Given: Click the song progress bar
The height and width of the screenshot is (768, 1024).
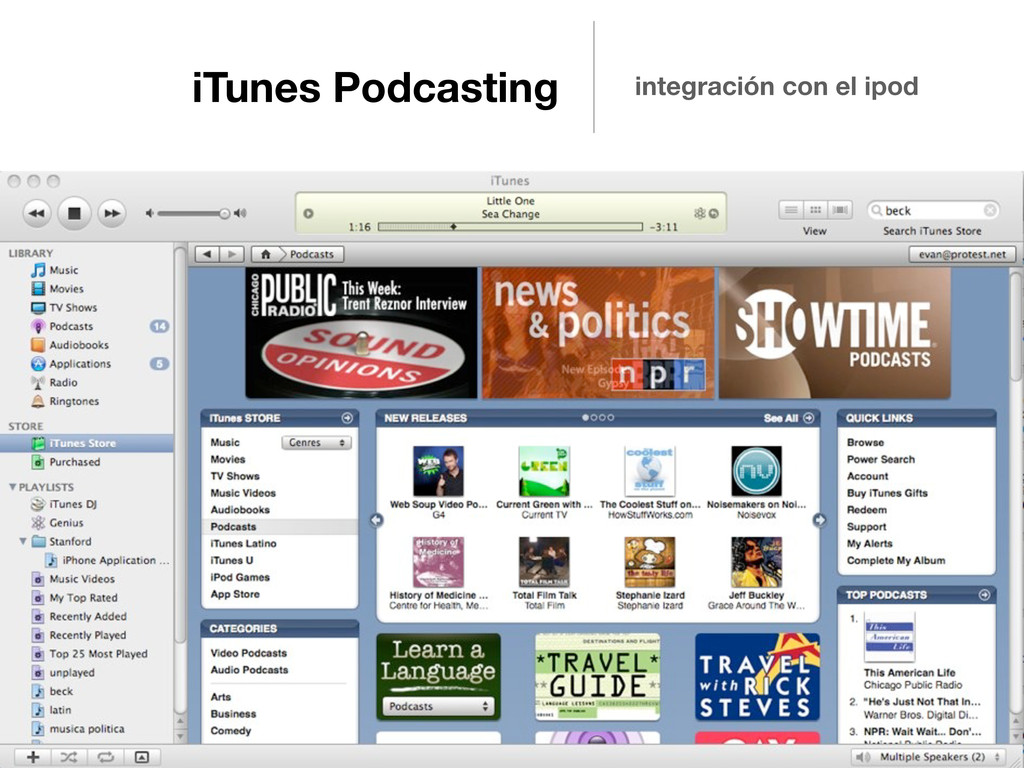Looking at the screenshot, I should [x=510, y=227].
